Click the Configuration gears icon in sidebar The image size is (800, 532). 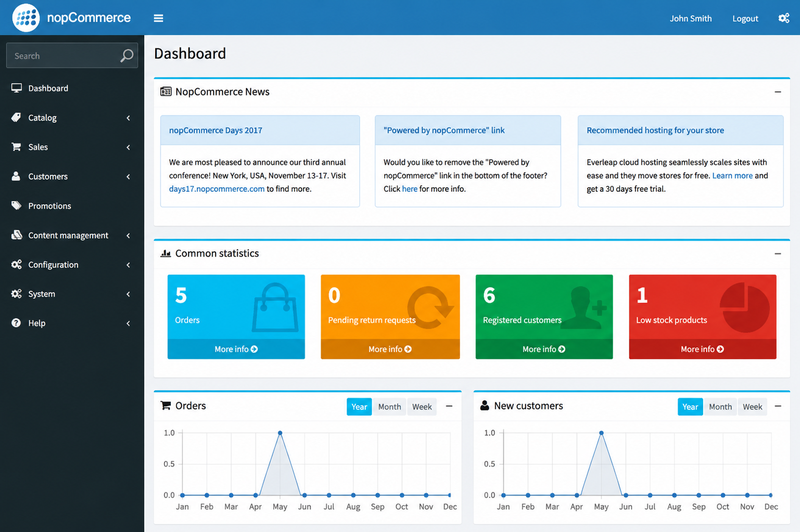point(16,264)
